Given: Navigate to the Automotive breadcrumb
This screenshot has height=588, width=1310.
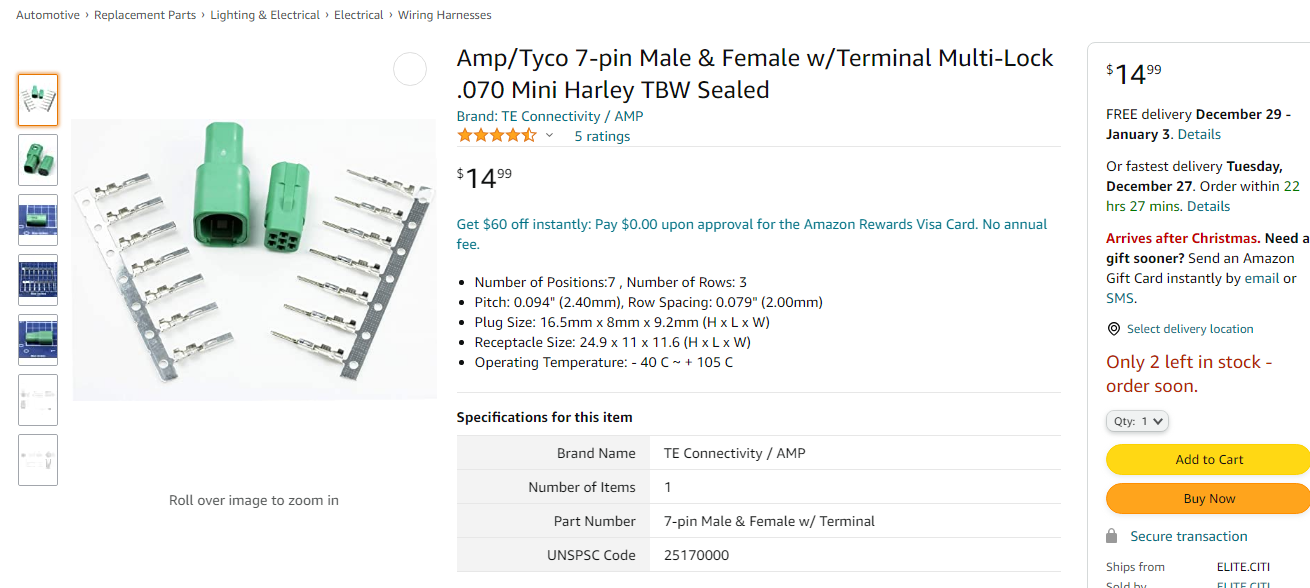Looking at the screenshot, I should point(47,14).
